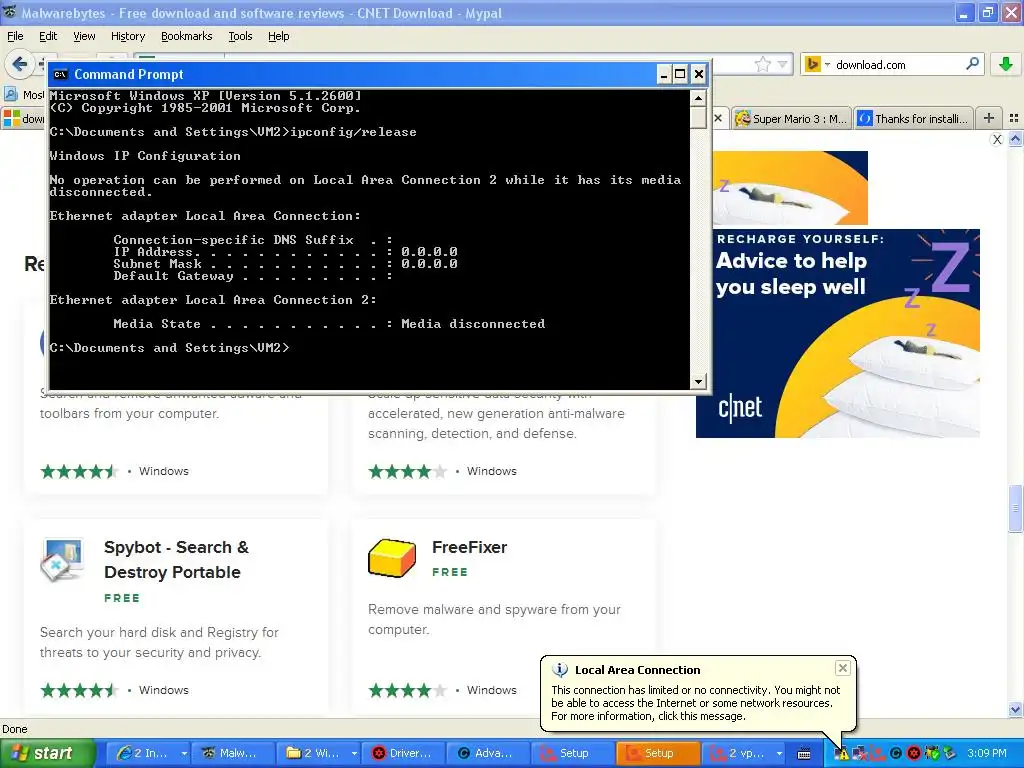The width and height of the screenshot is (1024, 768).
Task: Click the search magnifier icon in search box
Action: [x=972, y=63]
